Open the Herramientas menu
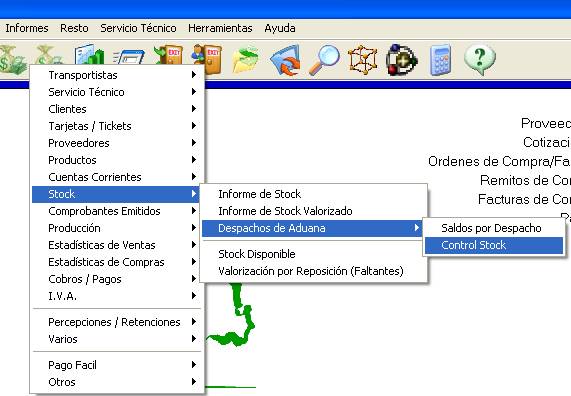This screenshot has width=571, height=396. click(220, 28)
